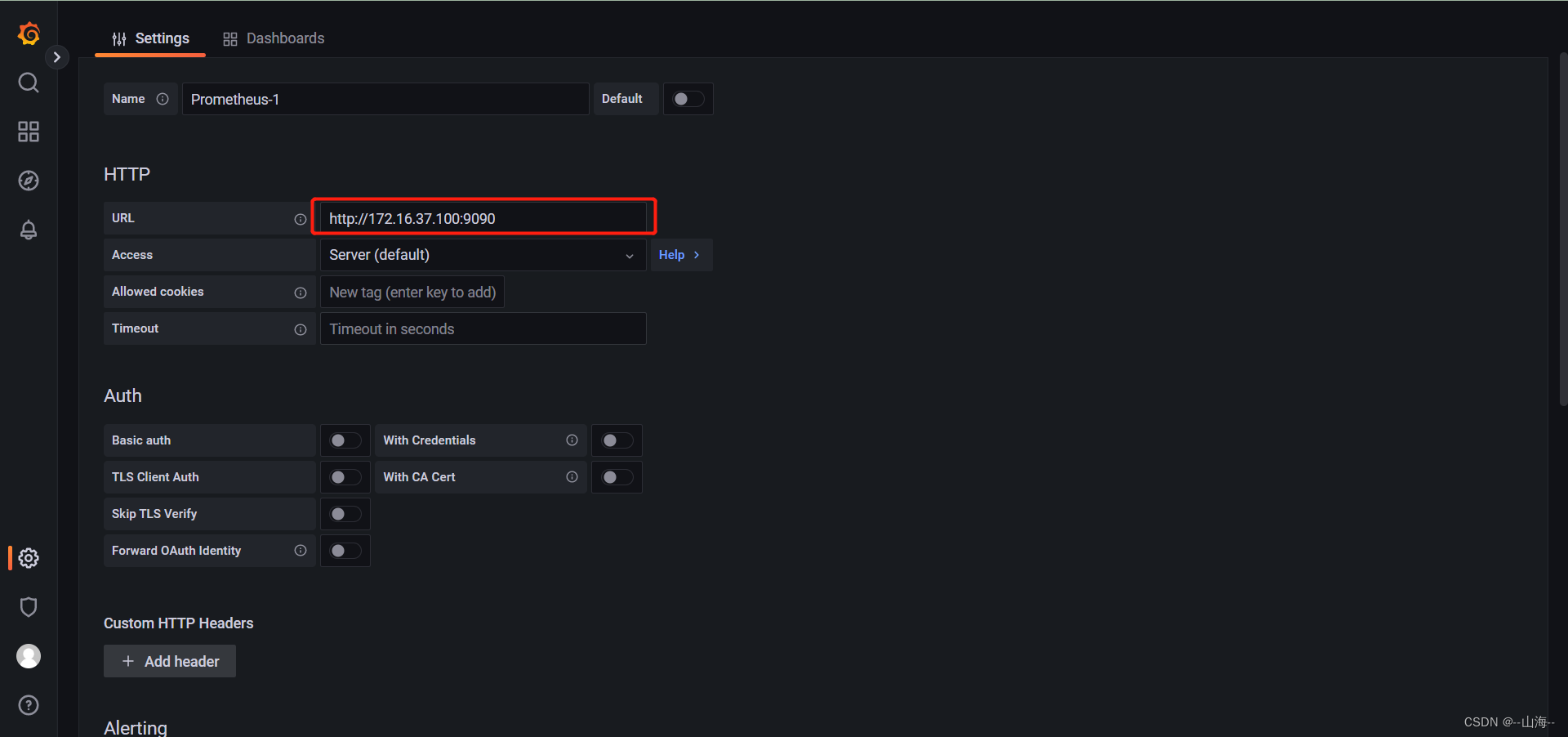
Task: Enable the With CA Cert switch
Action: pyautogui.click(x=617, y=477)
